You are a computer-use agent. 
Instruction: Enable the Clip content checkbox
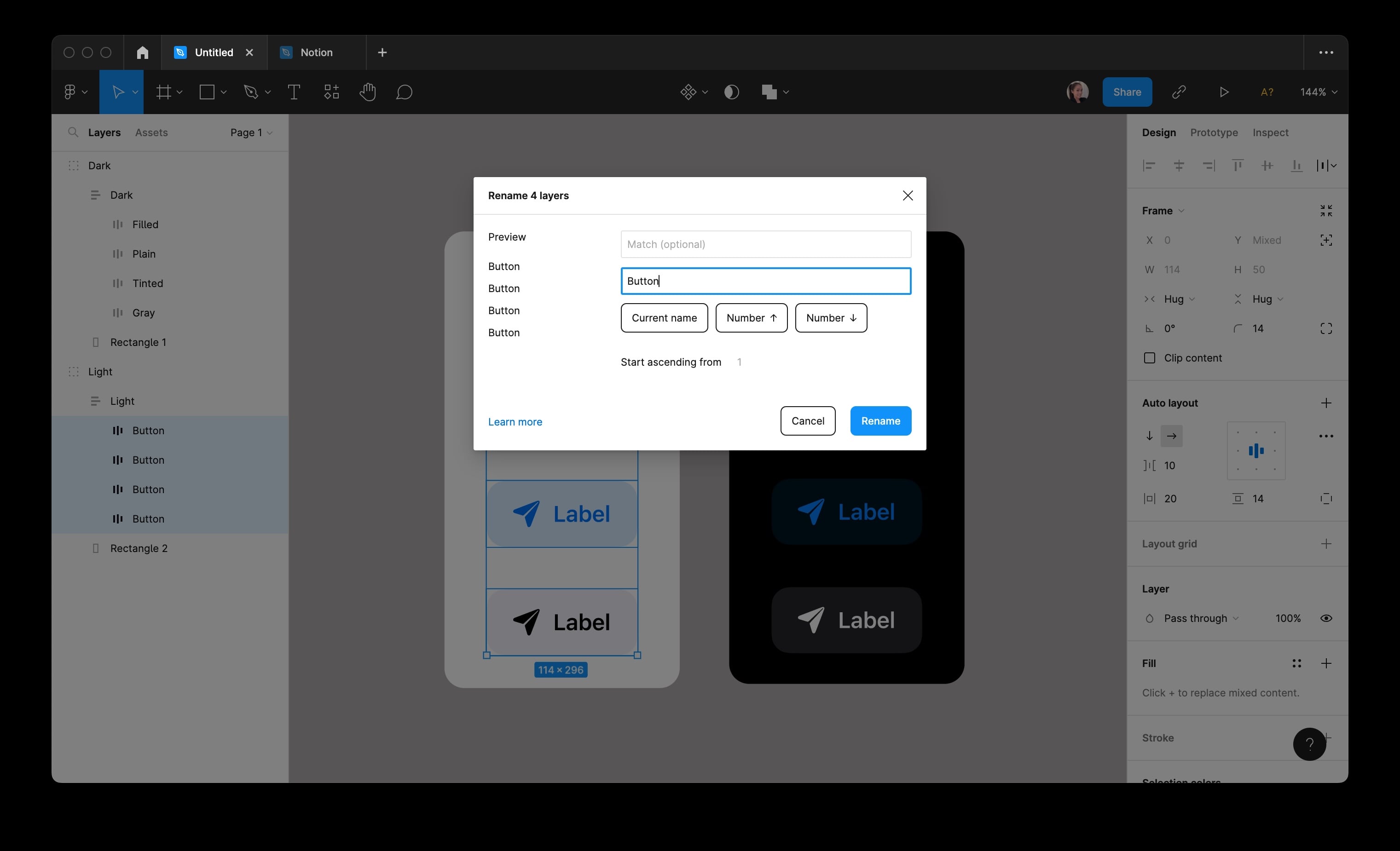tap(1150, 358)
